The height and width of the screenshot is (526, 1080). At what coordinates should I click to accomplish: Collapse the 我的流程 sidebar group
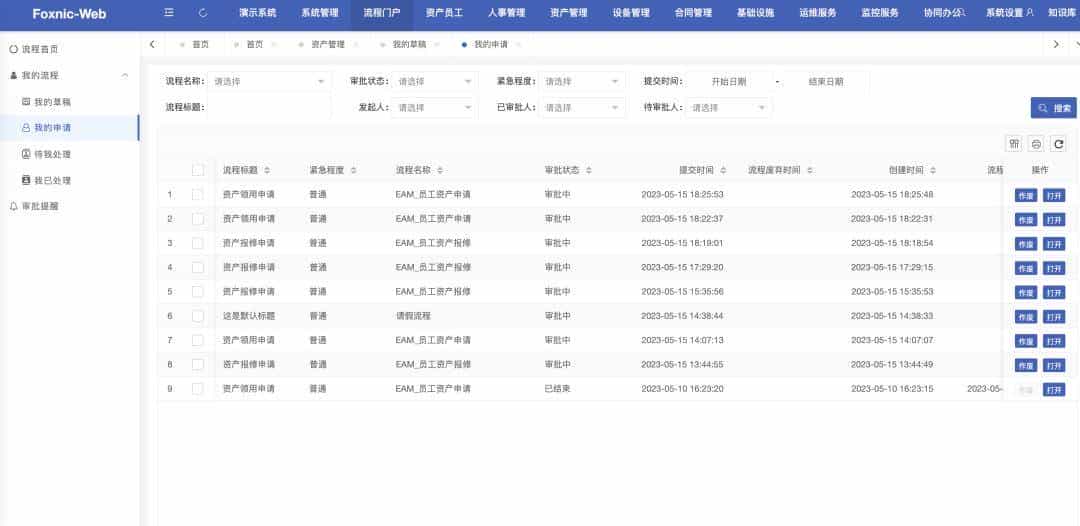[x=125, y=75]
